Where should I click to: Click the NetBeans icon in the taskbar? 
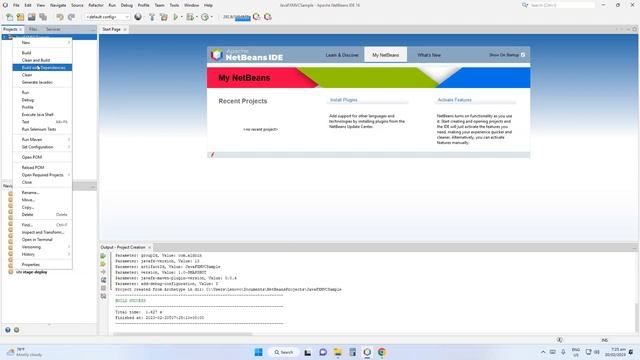point(367,352)
